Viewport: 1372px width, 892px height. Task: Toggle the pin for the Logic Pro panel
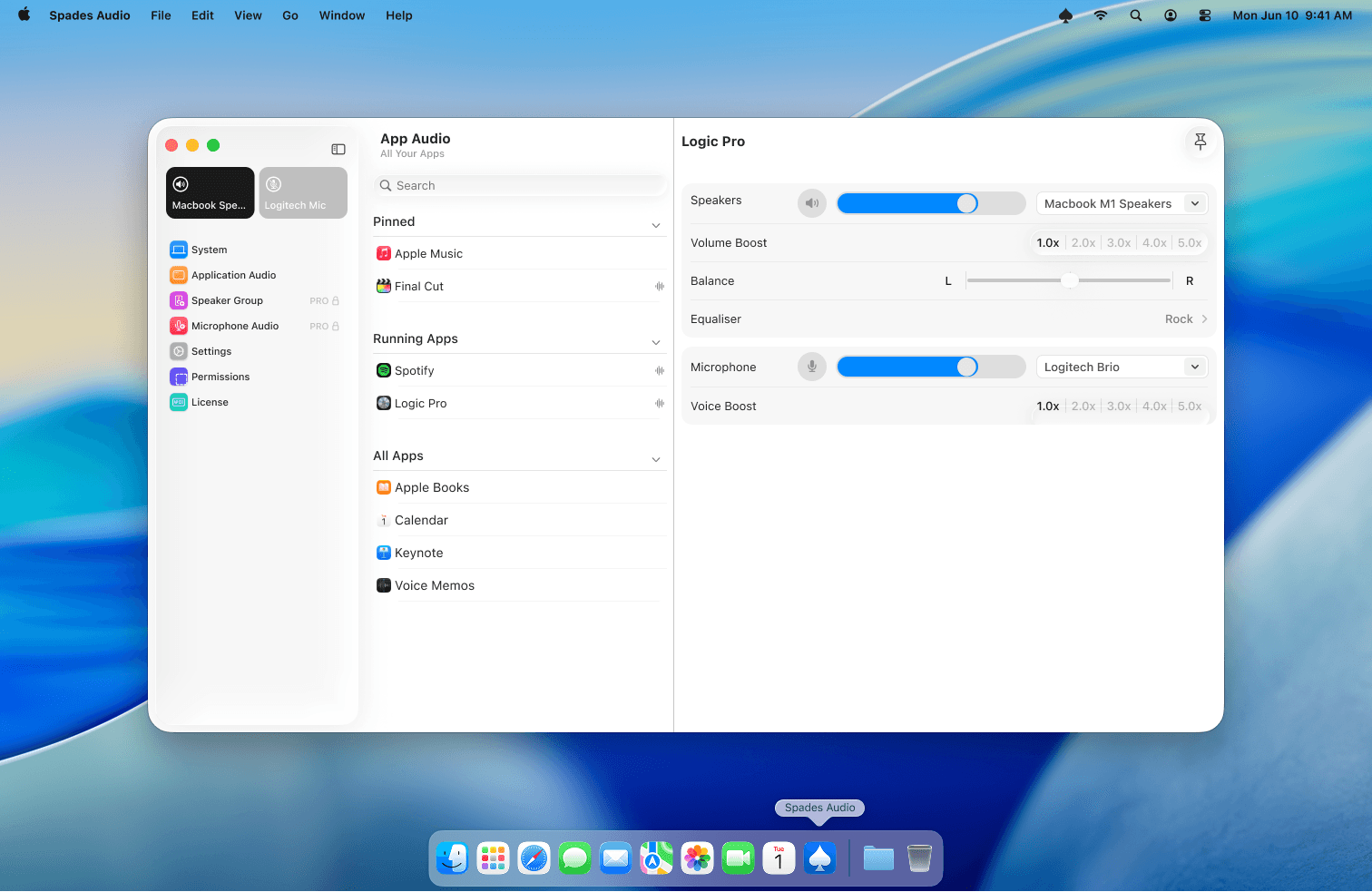point(1200,142)
